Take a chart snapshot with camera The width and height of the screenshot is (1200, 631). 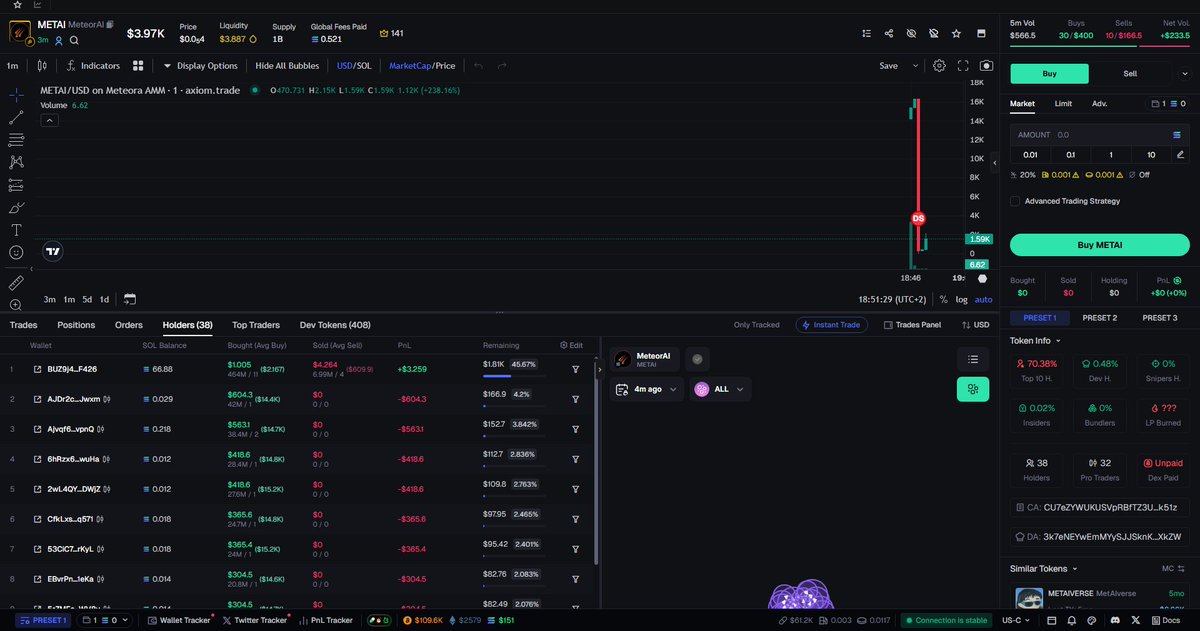pos(986,66)
